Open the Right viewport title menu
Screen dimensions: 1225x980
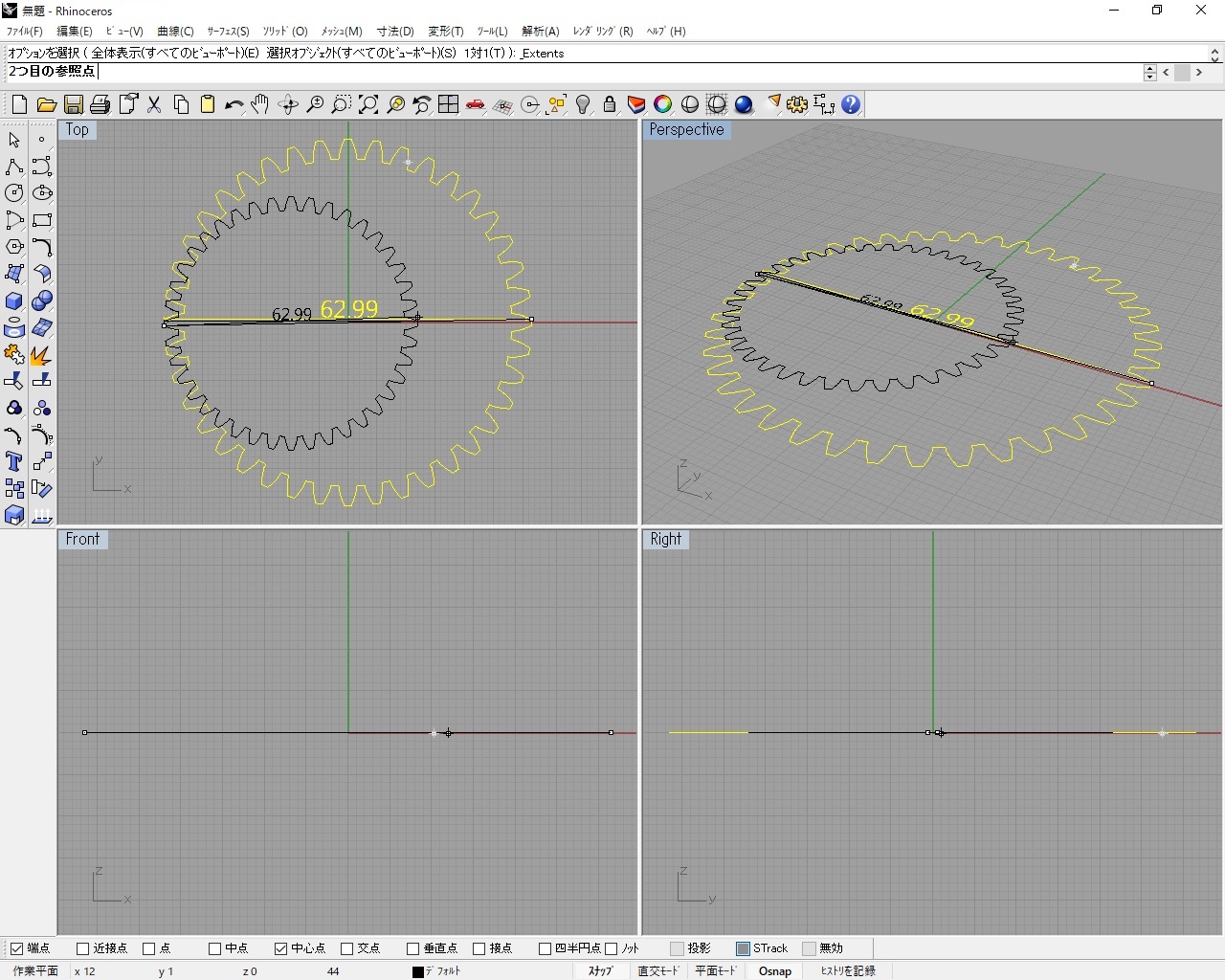666,540
